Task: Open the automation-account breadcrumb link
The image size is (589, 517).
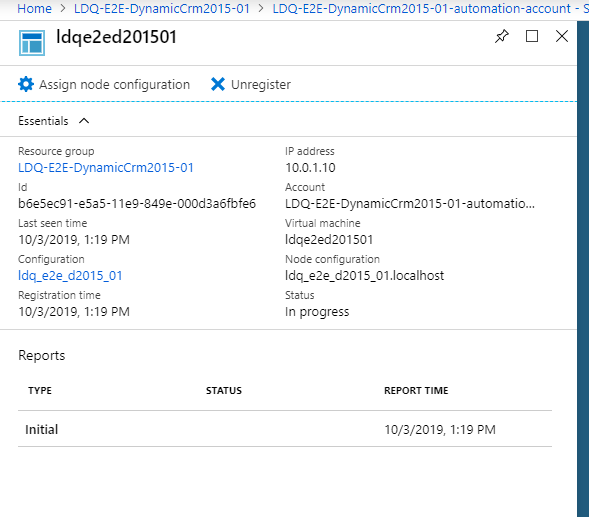Action: [430, 8]
